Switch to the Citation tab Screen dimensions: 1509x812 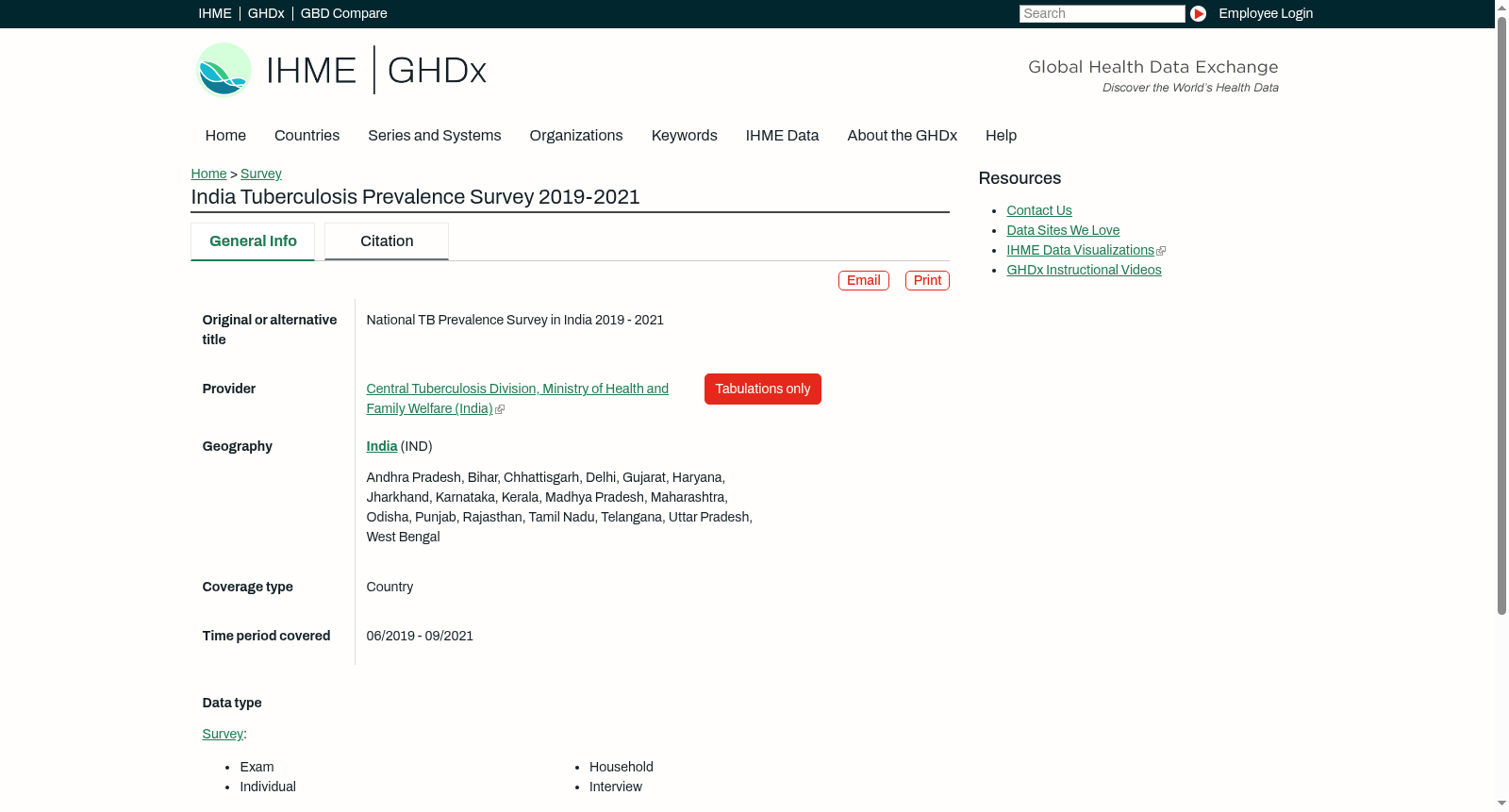(x=387, y=241)
